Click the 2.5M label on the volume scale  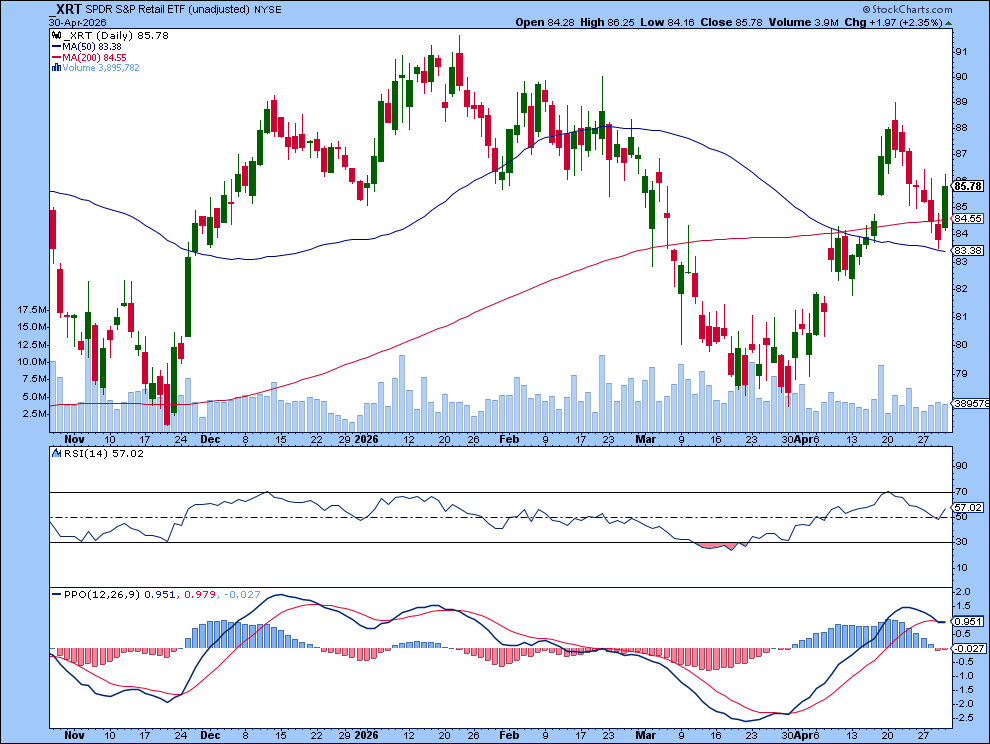[x=35, y=414]
